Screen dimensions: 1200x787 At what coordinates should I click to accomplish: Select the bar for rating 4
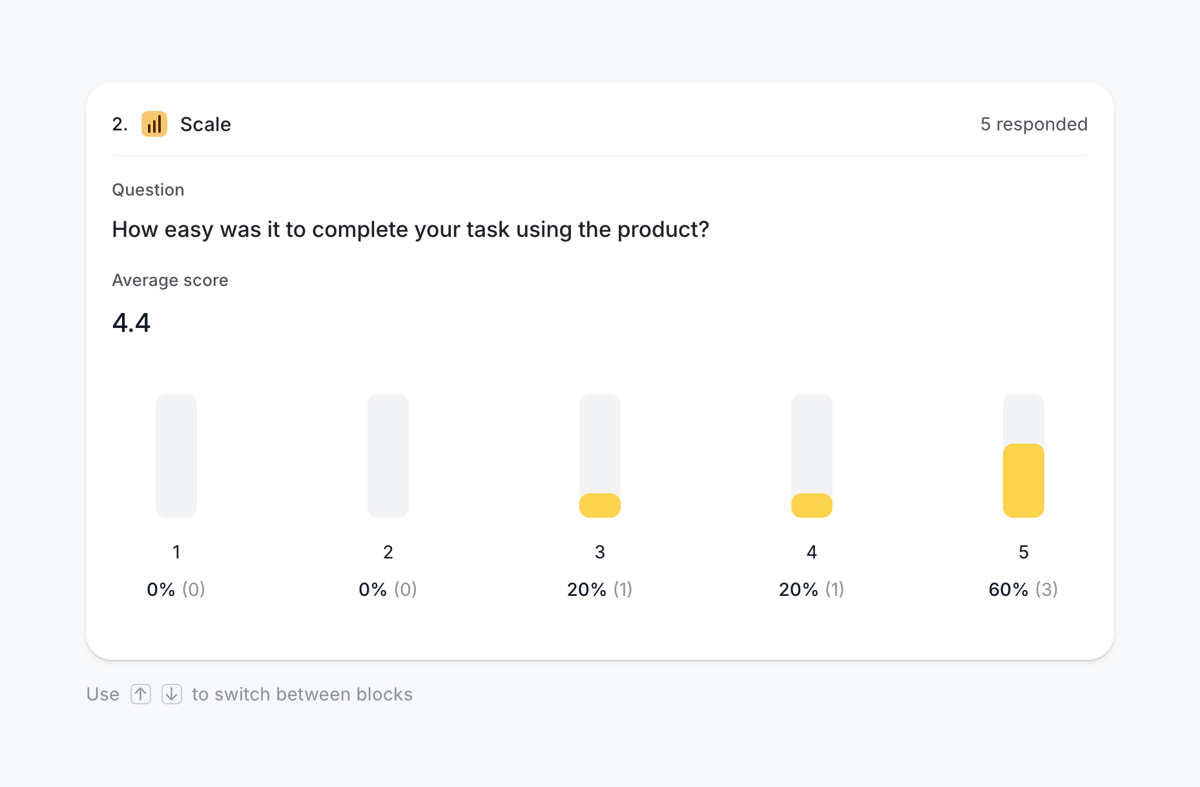point(811,455)
